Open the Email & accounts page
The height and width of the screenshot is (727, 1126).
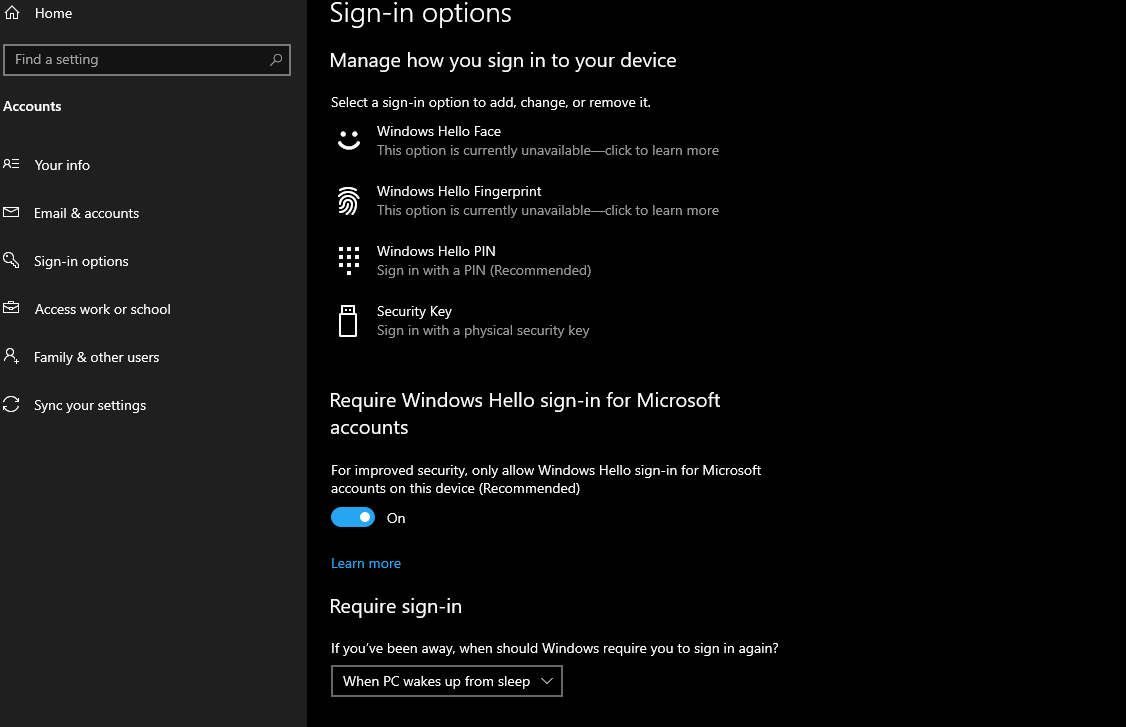pos(86,213)
